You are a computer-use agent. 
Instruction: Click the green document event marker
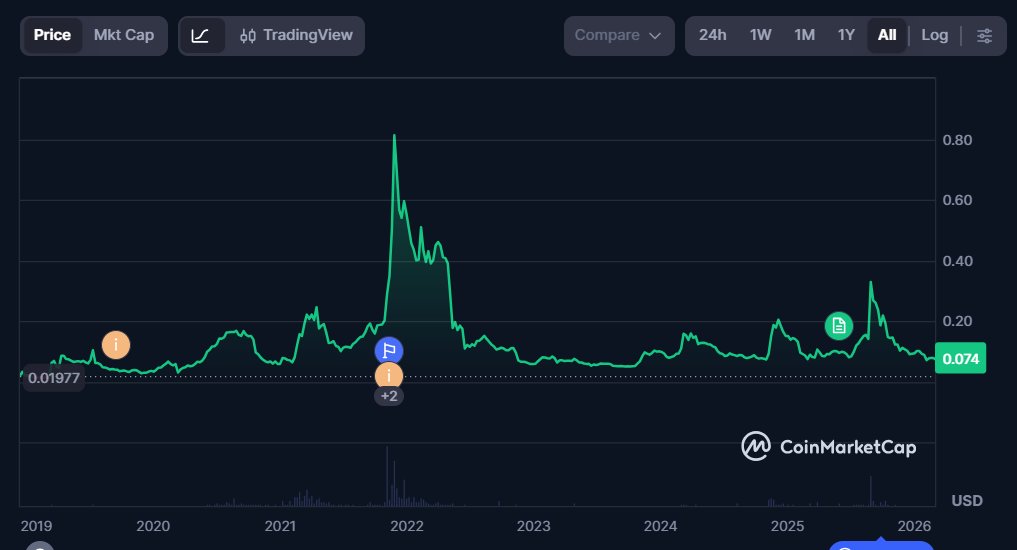(839, 324)
